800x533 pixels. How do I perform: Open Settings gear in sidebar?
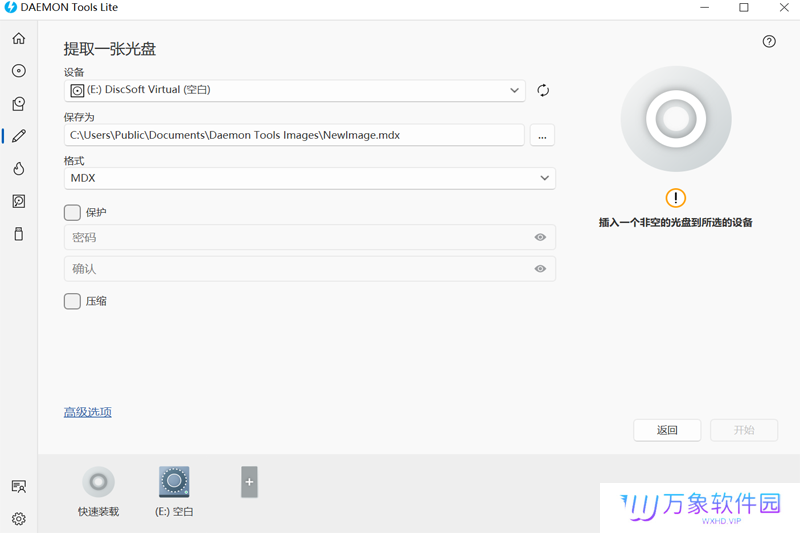click(x=19, y=519)
